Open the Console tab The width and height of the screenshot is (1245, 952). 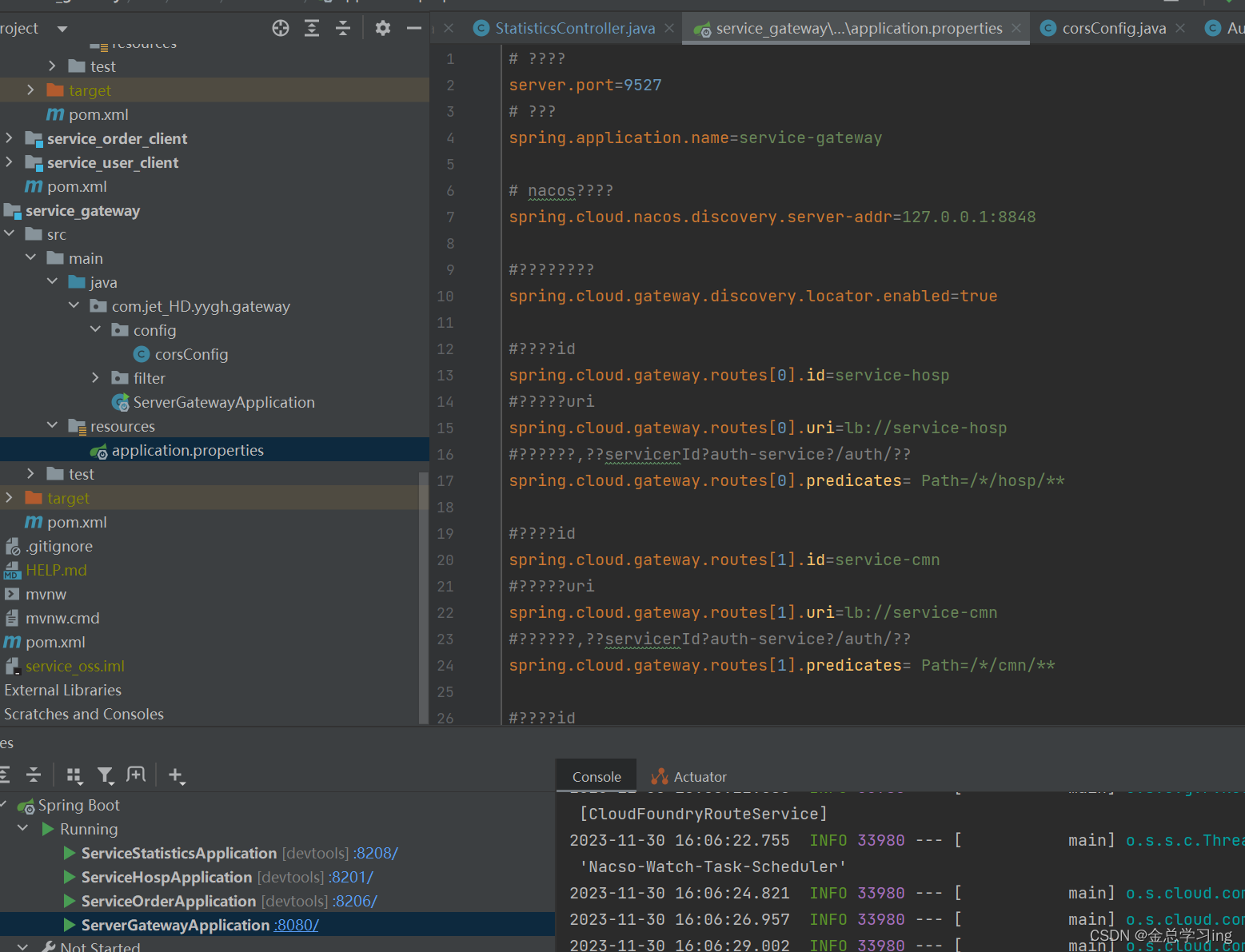click(597, 776)
